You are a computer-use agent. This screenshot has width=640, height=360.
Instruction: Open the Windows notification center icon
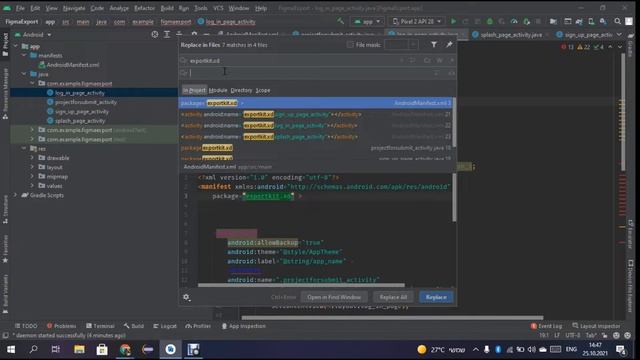621,349
